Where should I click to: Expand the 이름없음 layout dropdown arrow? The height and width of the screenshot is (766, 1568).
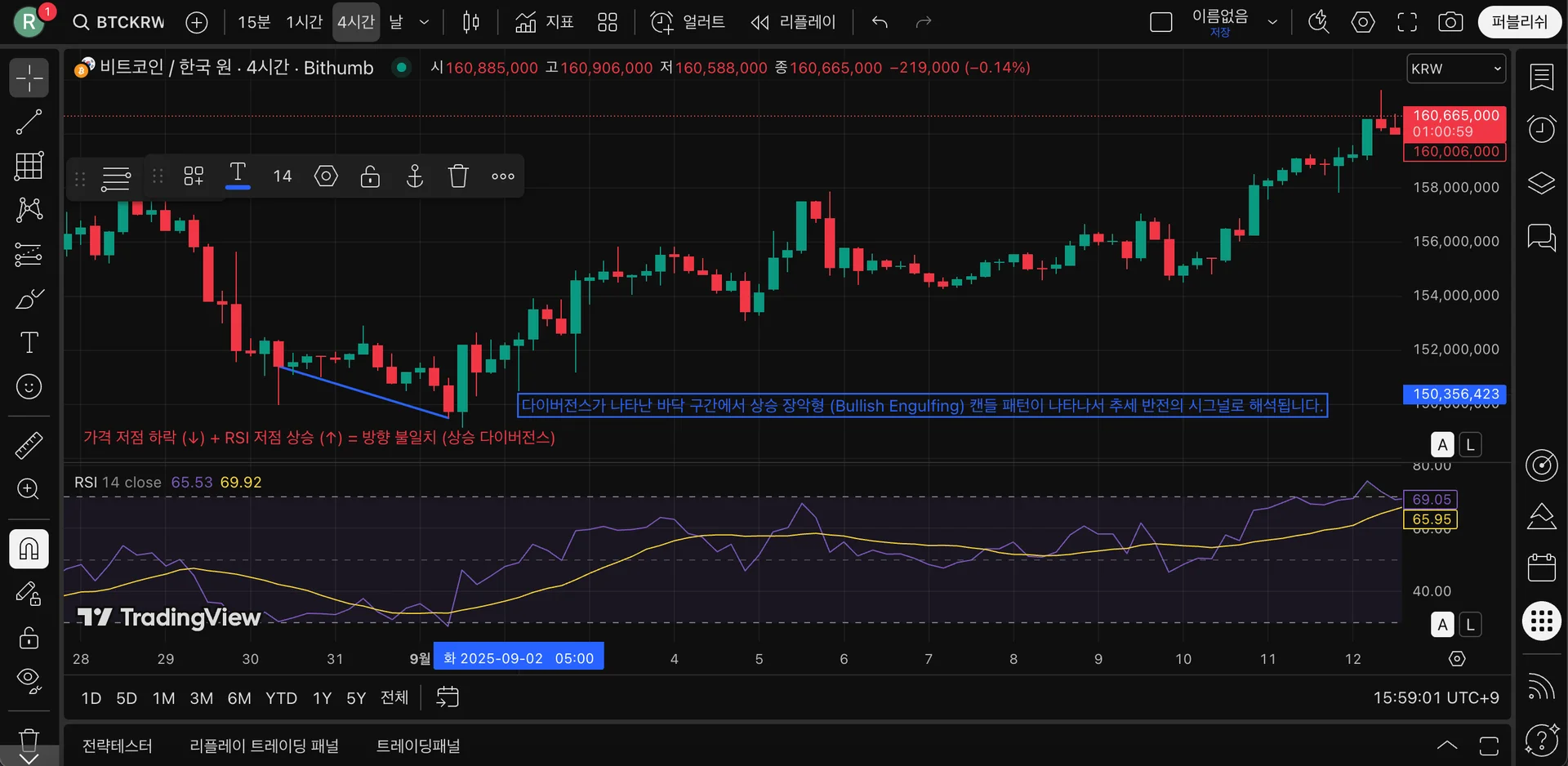click(1272, 22)
